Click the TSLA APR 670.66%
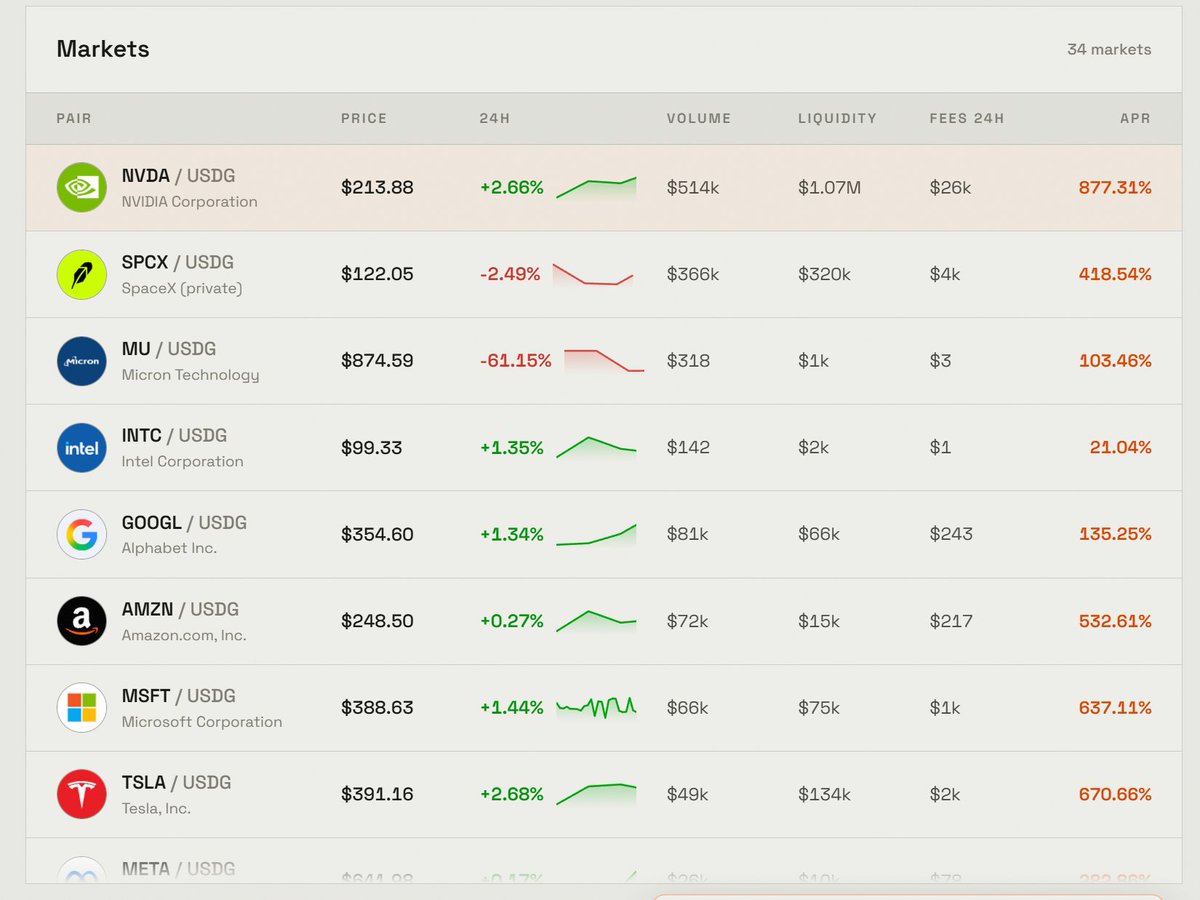Image resolution: width=1200 pixels, height=900 pixels. [1115, 794]
